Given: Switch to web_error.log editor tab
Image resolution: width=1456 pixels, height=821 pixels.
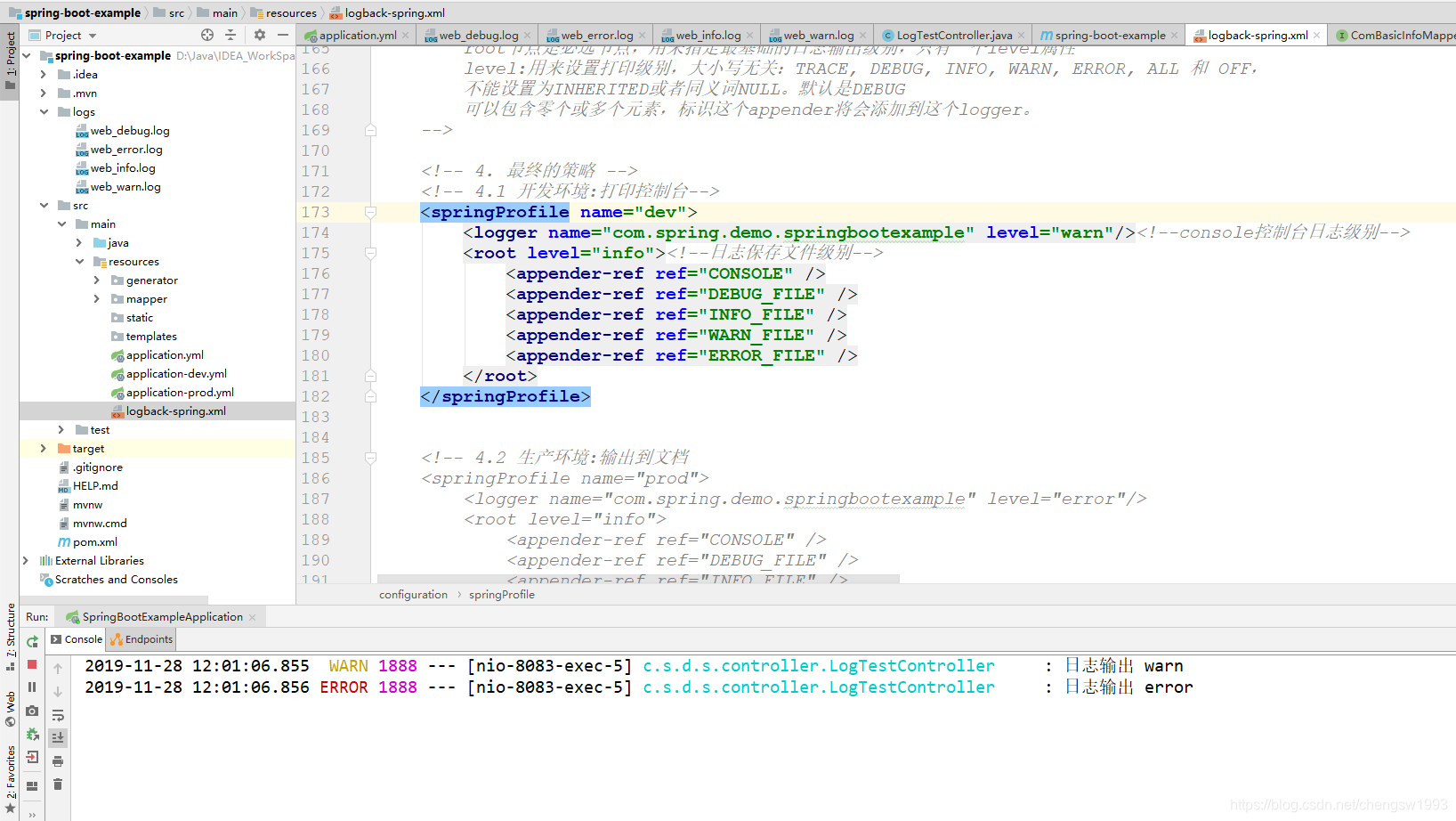Looking at the screenshot, I should 597,36.
